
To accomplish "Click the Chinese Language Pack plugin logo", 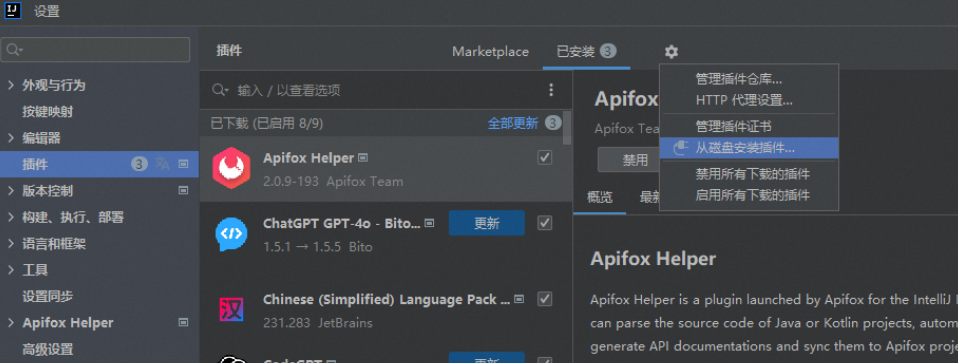I will click(231, 309).
